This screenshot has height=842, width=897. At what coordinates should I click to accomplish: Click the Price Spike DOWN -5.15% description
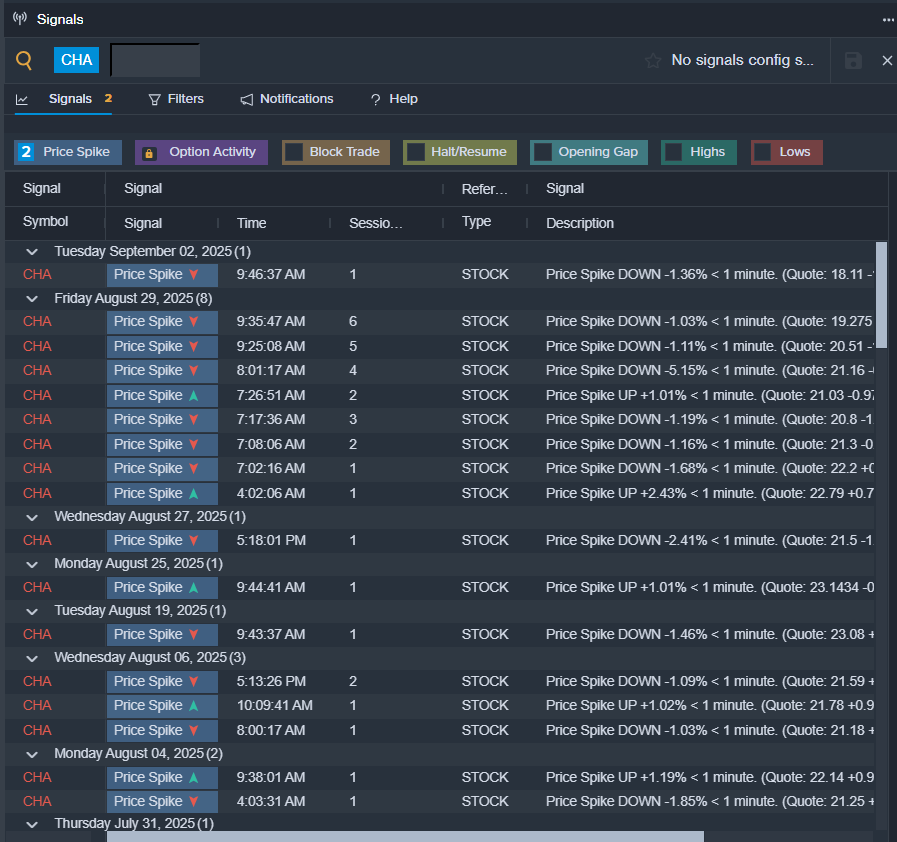(x=709, y=371)
